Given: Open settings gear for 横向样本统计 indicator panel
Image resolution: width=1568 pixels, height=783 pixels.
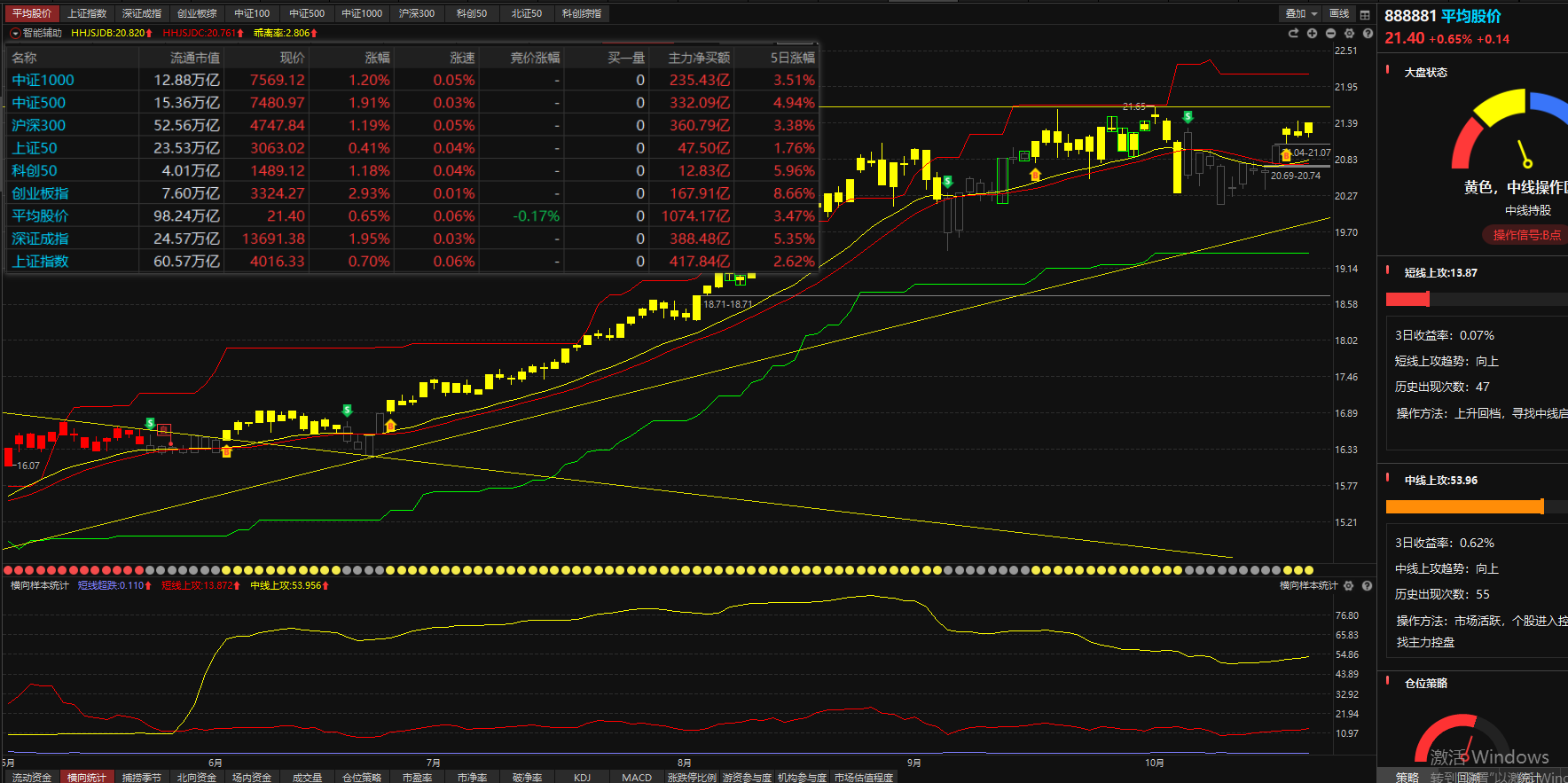Looking at the screenshot, I should (x=1349, y=585).
